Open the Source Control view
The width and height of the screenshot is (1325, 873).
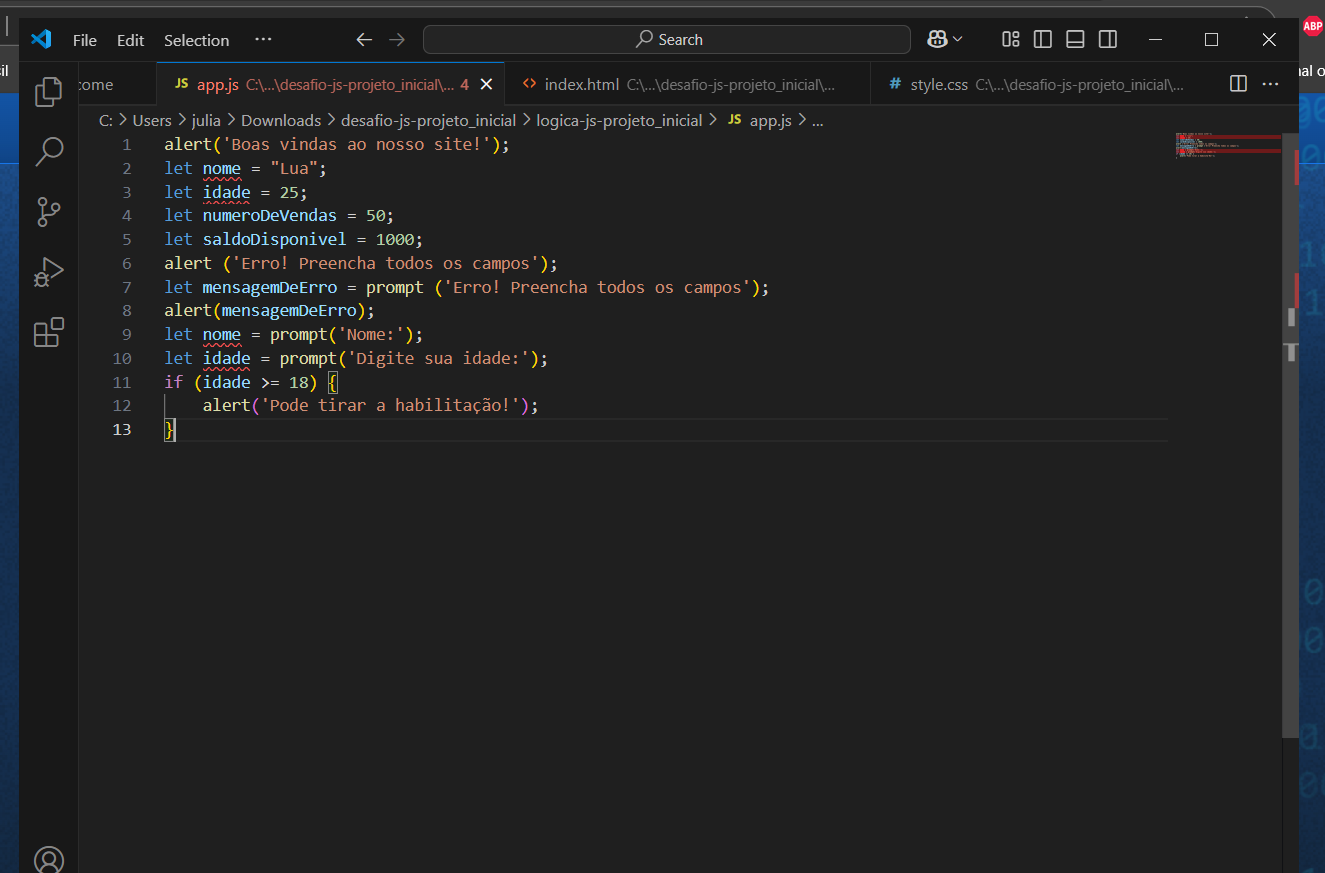(48, 212)
